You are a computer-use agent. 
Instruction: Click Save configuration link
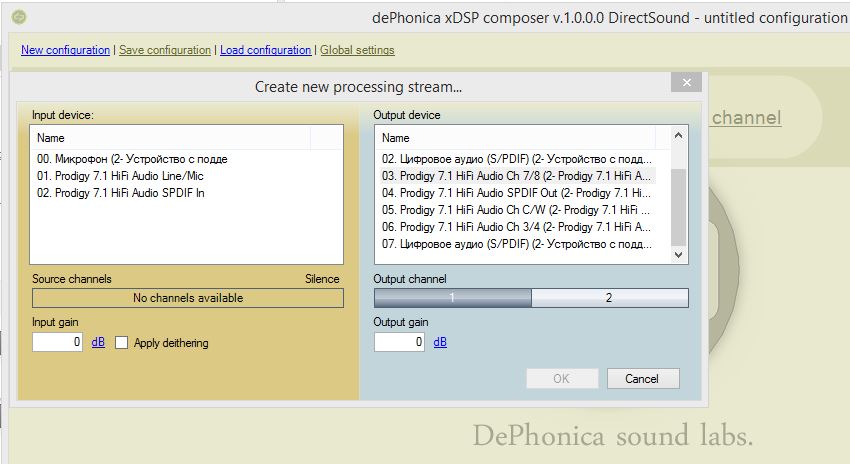tap(165, 50)
